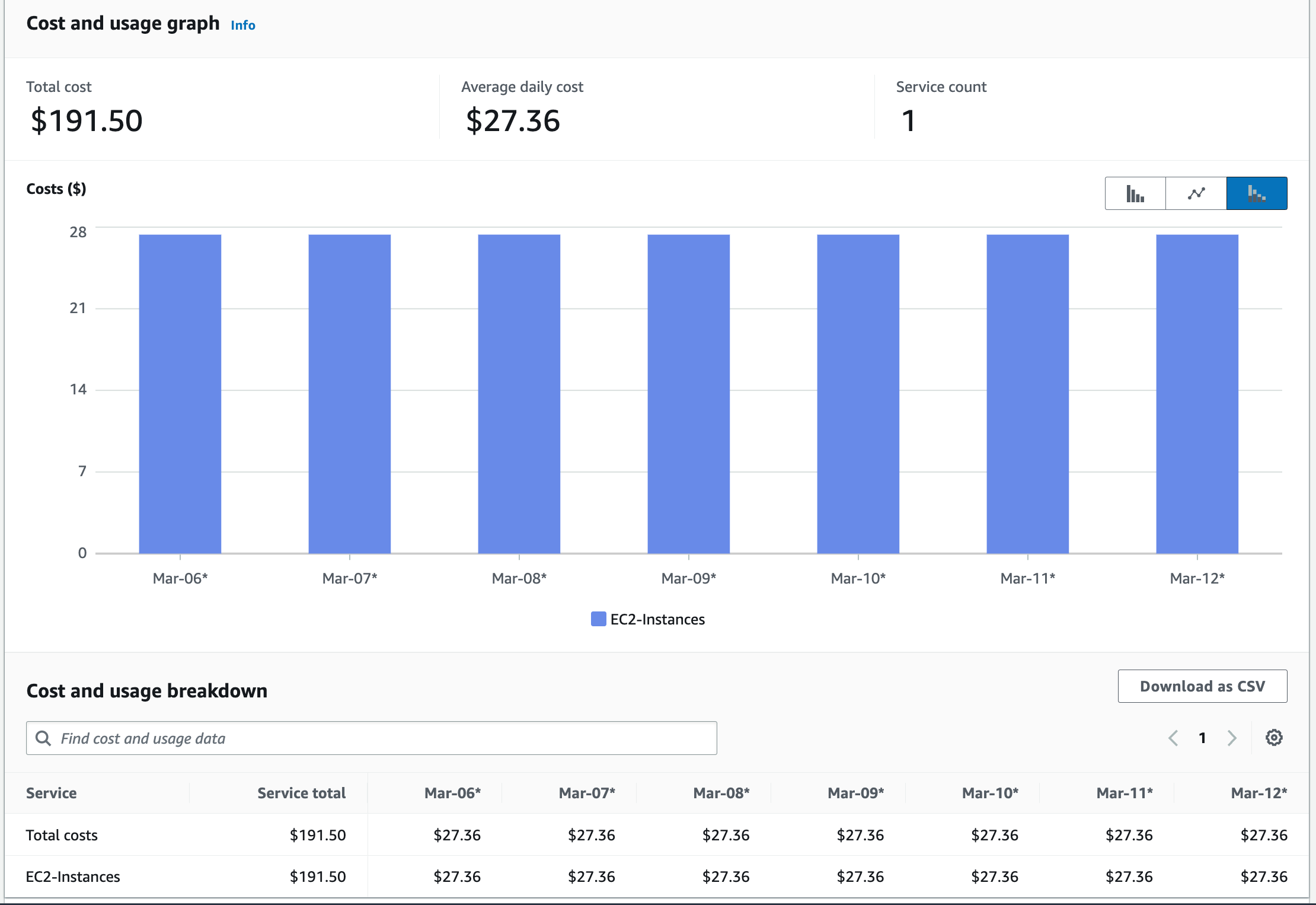This screenshot has width=1316, height=905.
Task: Click the Service total column header
Action: pos(301,793)
